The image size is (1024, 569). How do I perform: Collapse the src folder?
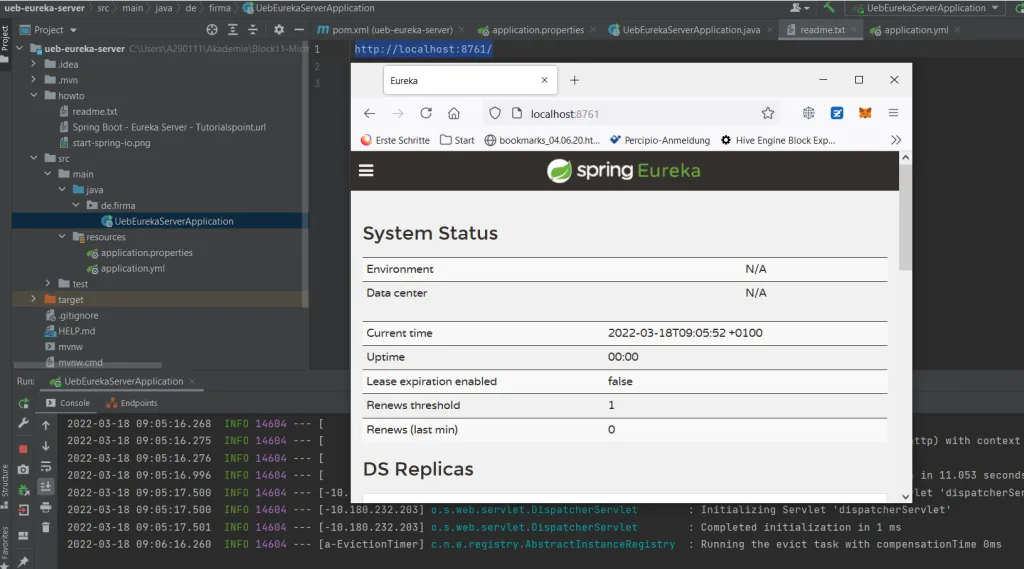[33, 158]
